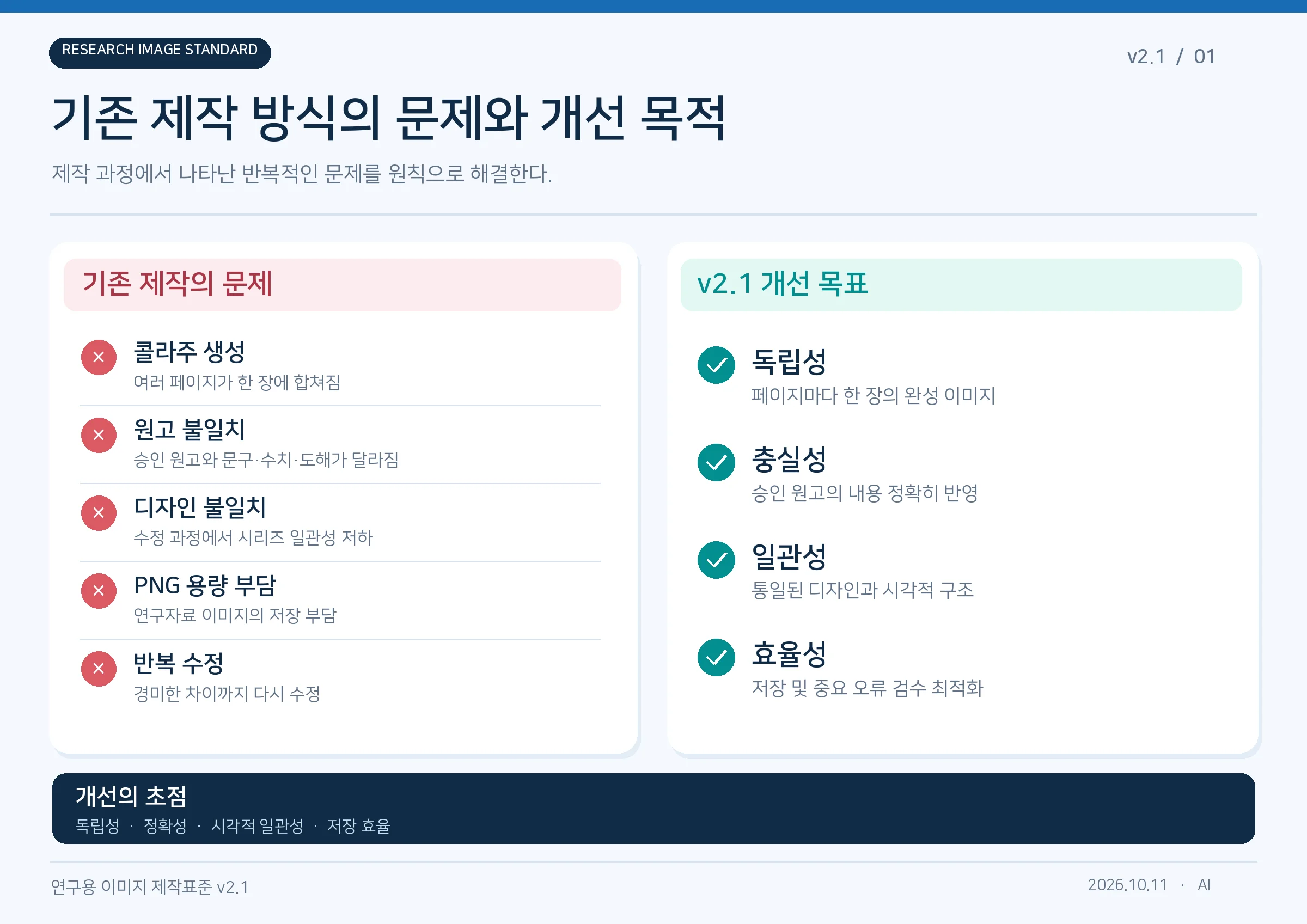Click the text 여러 페이지가 한 장에 합쳐짐
This screenshot has width=1307, height=924.
click(237, 382)
